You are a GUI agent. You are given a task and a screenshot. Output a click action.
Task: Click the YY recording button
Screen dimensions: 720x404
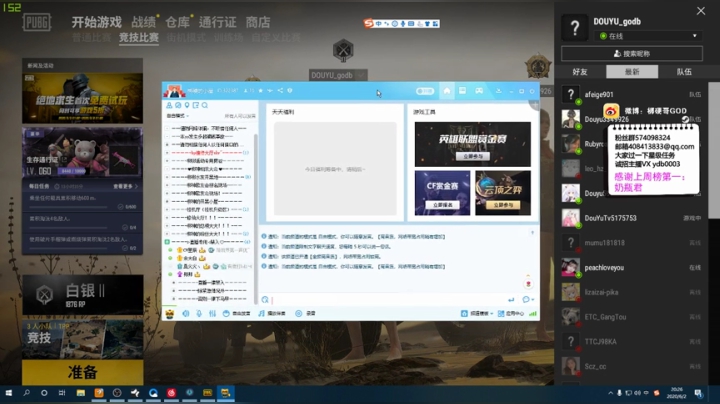click(x=305, y=313)
